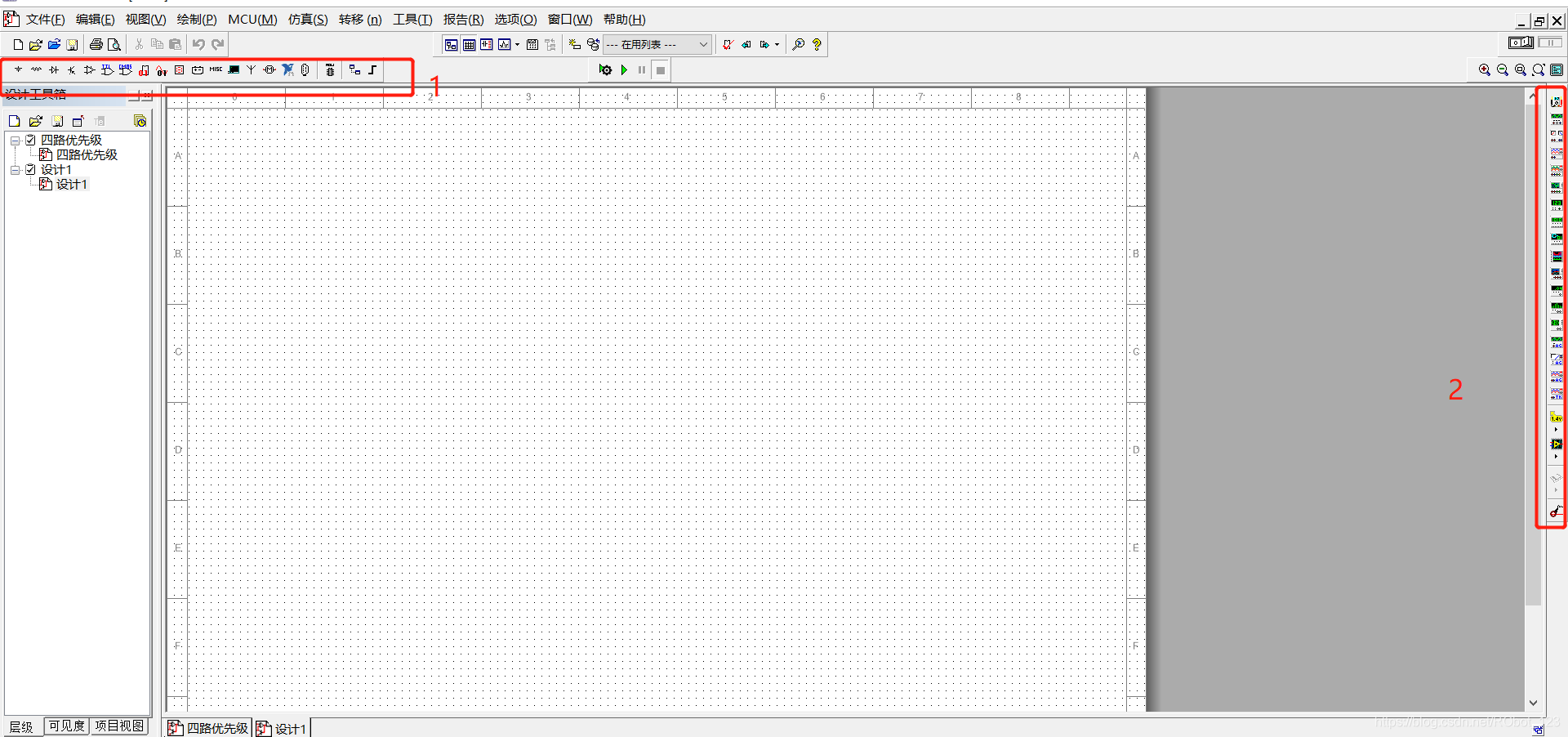Select the Transistor component group
The image size is (1568, 737).
(x=72, y=70)
